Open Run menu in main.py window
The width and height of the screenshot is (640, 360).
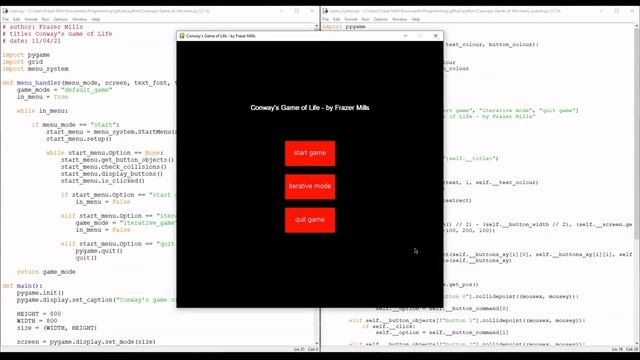(x=45, y=19)
